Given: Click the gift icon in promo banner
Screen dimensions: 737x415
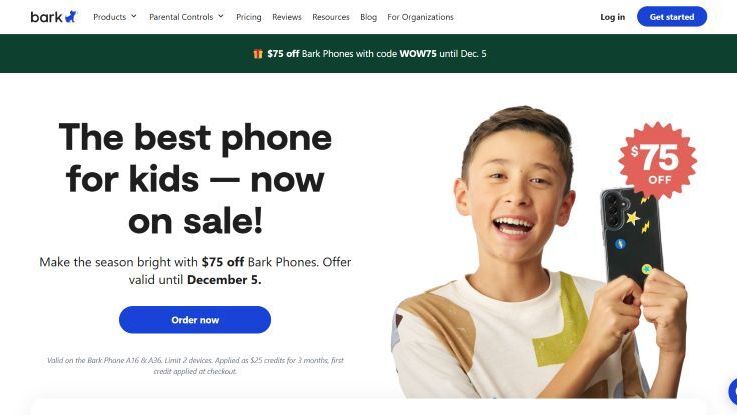Looking at the screenshot, I should [258, 54].
